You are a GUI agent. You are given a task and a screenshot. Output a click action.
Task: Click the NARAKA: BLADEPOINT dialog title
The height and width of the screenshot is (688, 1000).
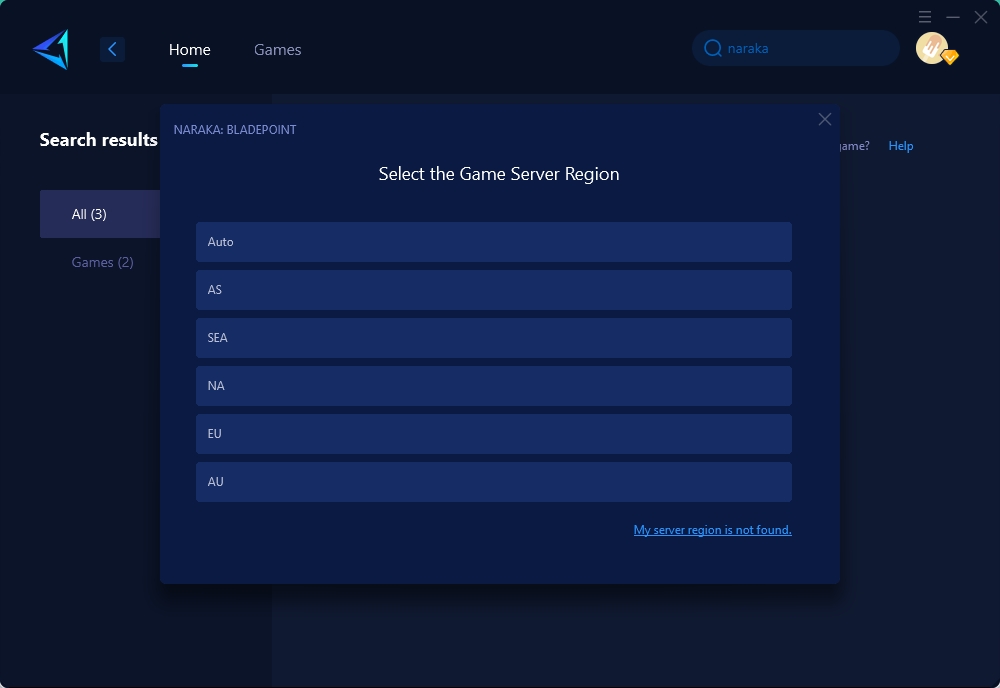point(235,129)
